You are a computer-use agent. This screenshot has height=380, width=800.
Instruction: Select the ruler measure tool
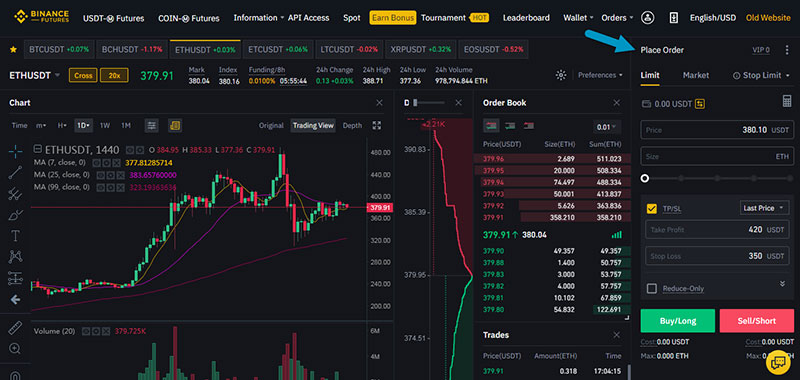pyautogui.click(x=15, y=328)
